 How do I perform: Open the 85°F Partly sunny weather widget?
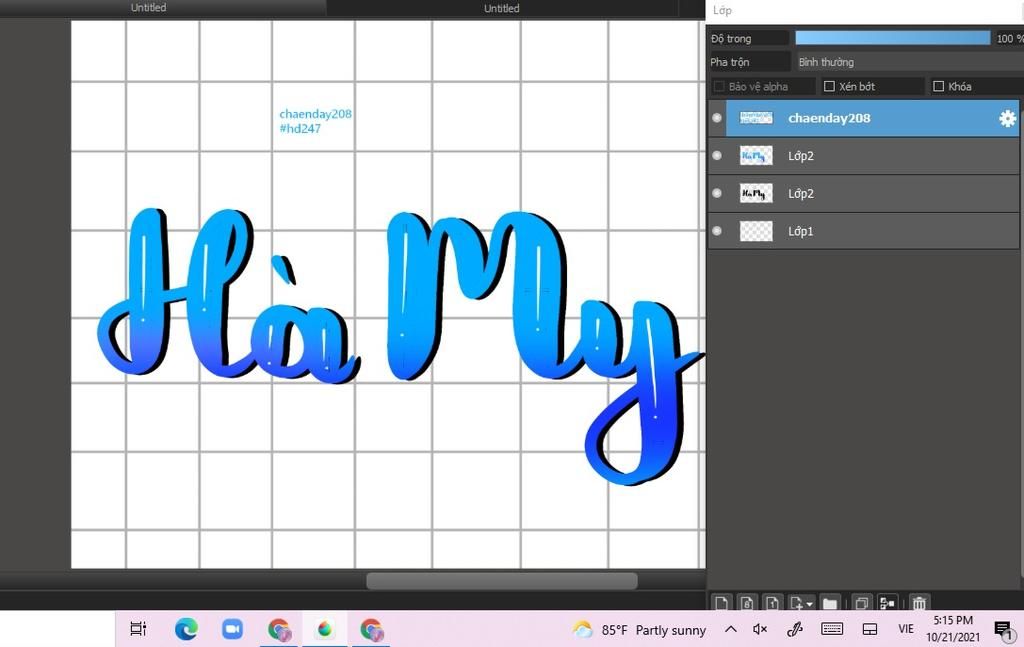coord(639,629)
